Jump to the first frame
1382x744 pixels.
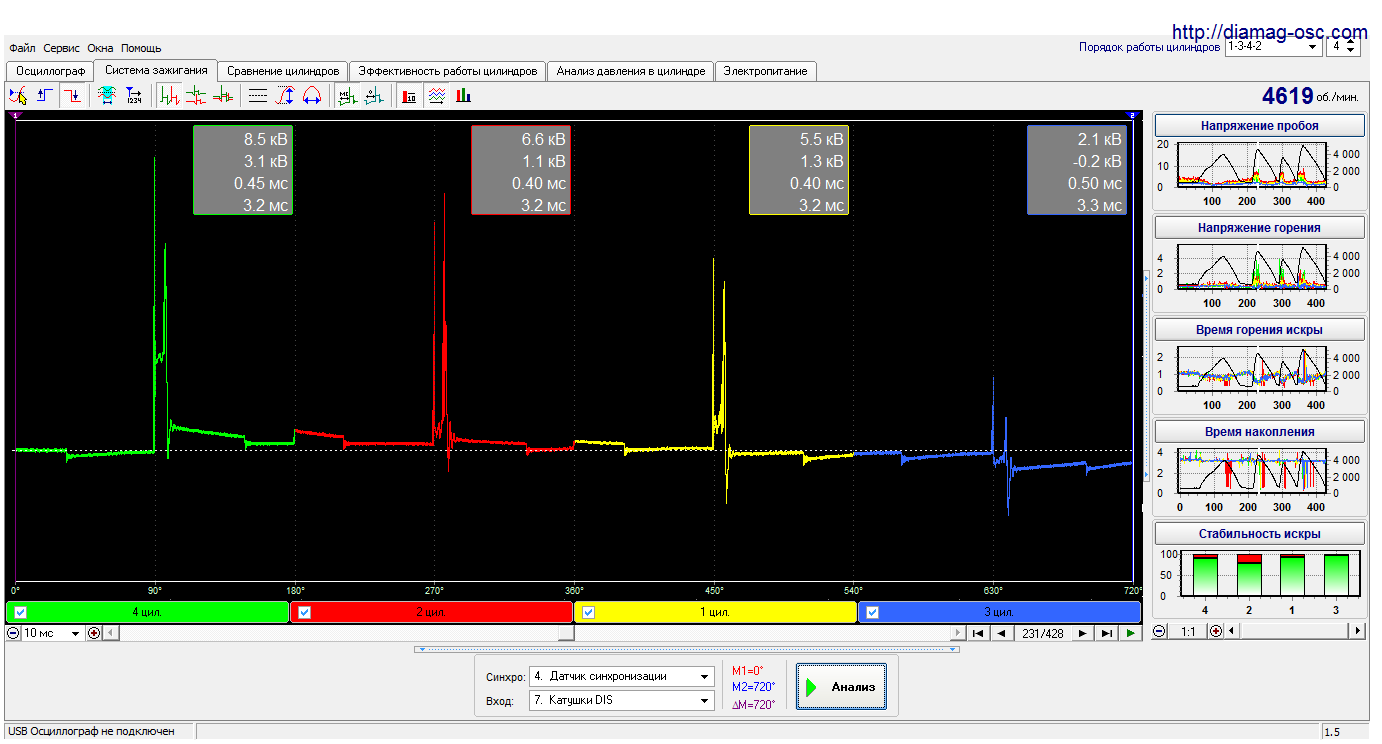pyautogui.click(x=978, y=633)
